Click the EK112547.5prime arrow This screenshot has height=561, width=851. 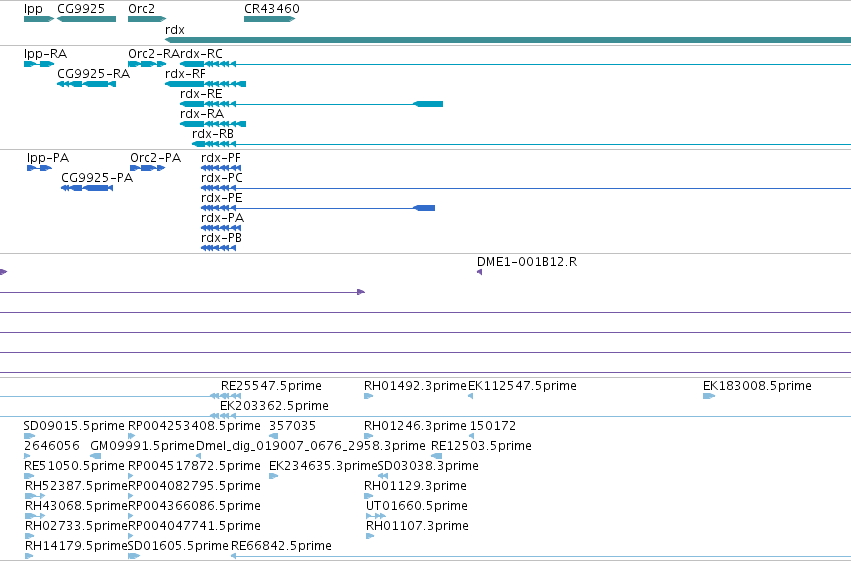pos(471,396)
